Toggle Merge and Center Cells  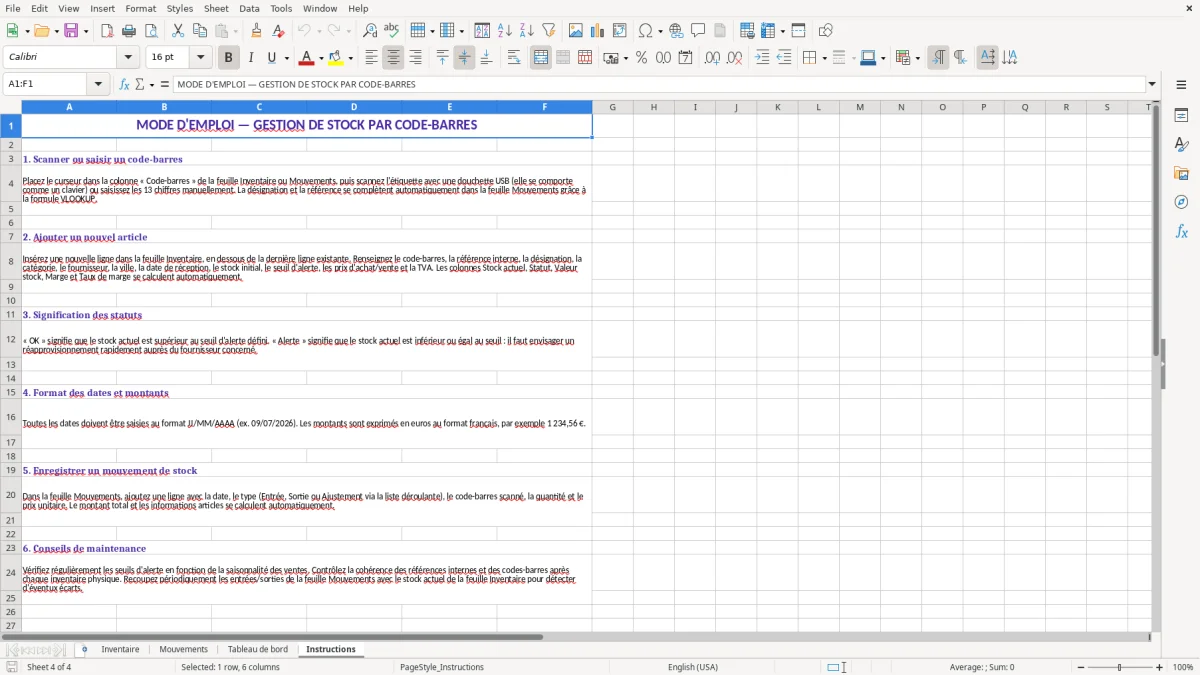coord(541,58)
